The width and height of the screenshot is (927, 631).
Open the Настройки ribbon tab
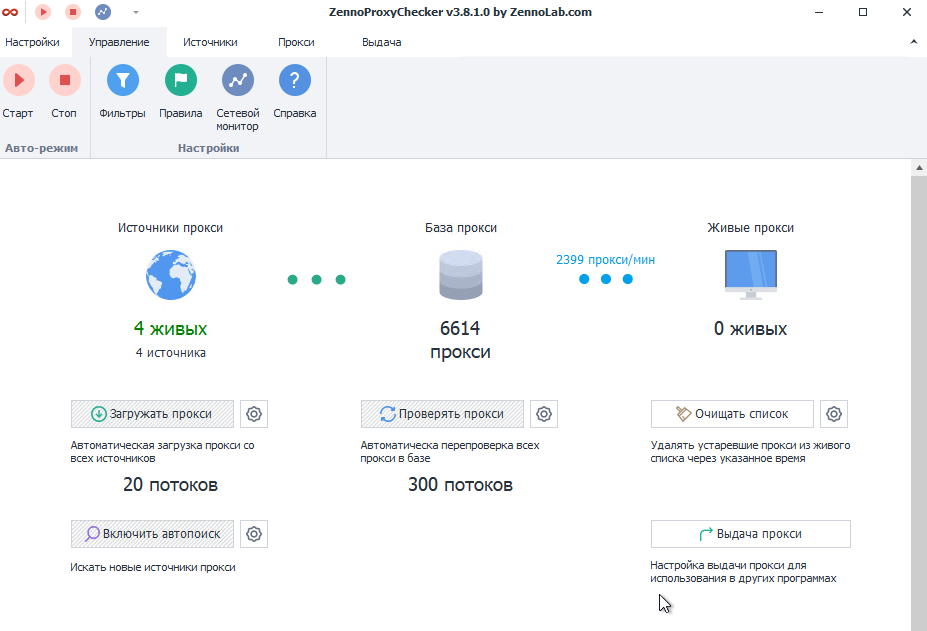[x=33, y=42]
